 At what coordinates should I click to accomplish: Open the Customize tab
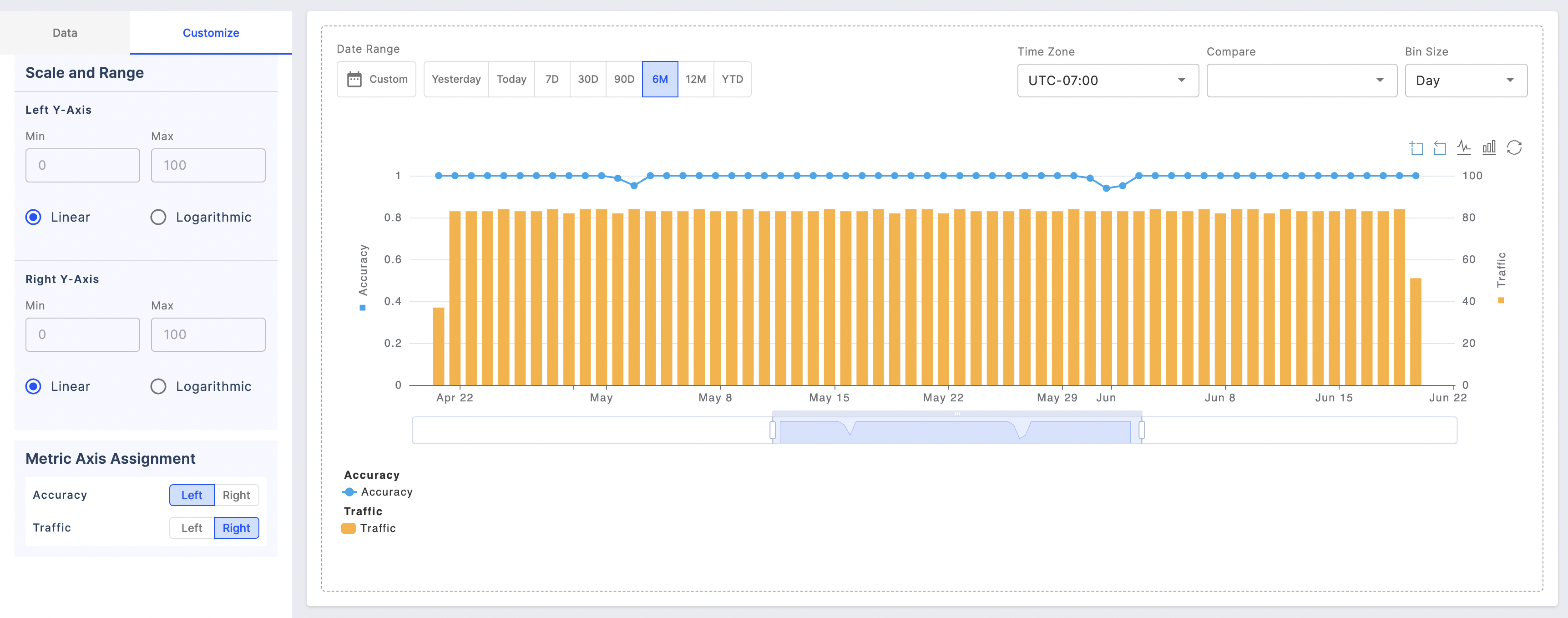tap(211, 33)
